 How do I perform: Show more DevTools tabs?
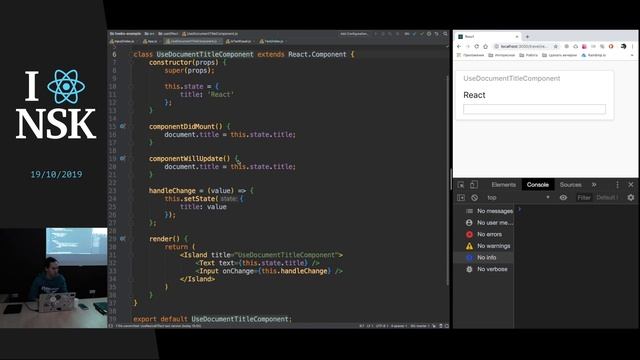point(594,185)
